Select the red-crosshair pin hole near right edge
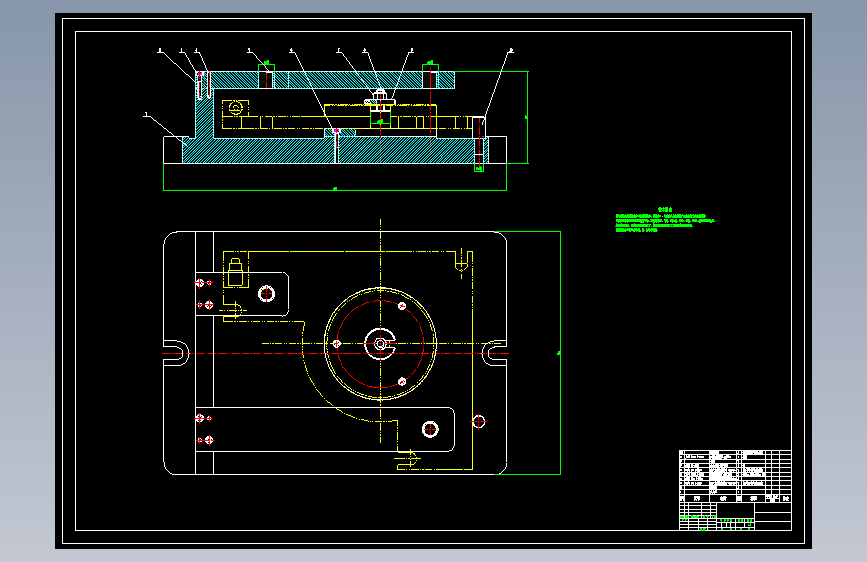This screenshot has height=562, width=867. point(479,422)
